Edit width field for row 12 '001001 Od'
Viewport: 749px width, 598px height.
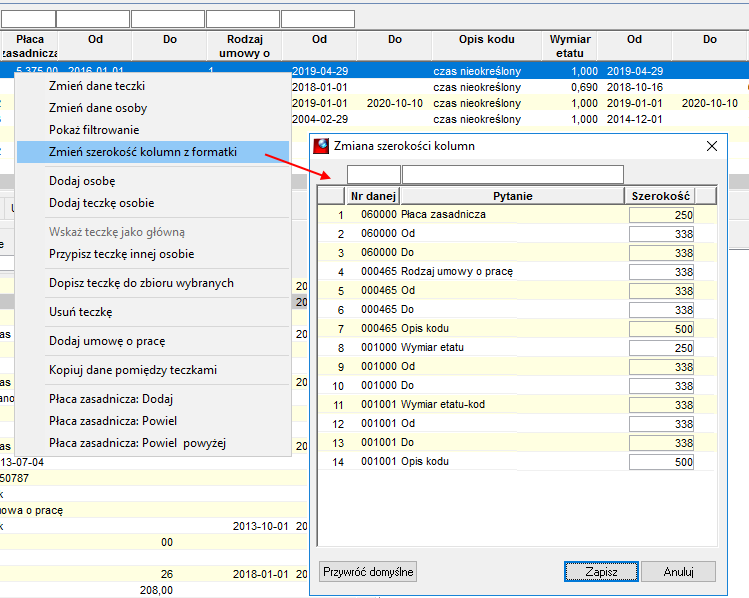(x=661, y=424)
